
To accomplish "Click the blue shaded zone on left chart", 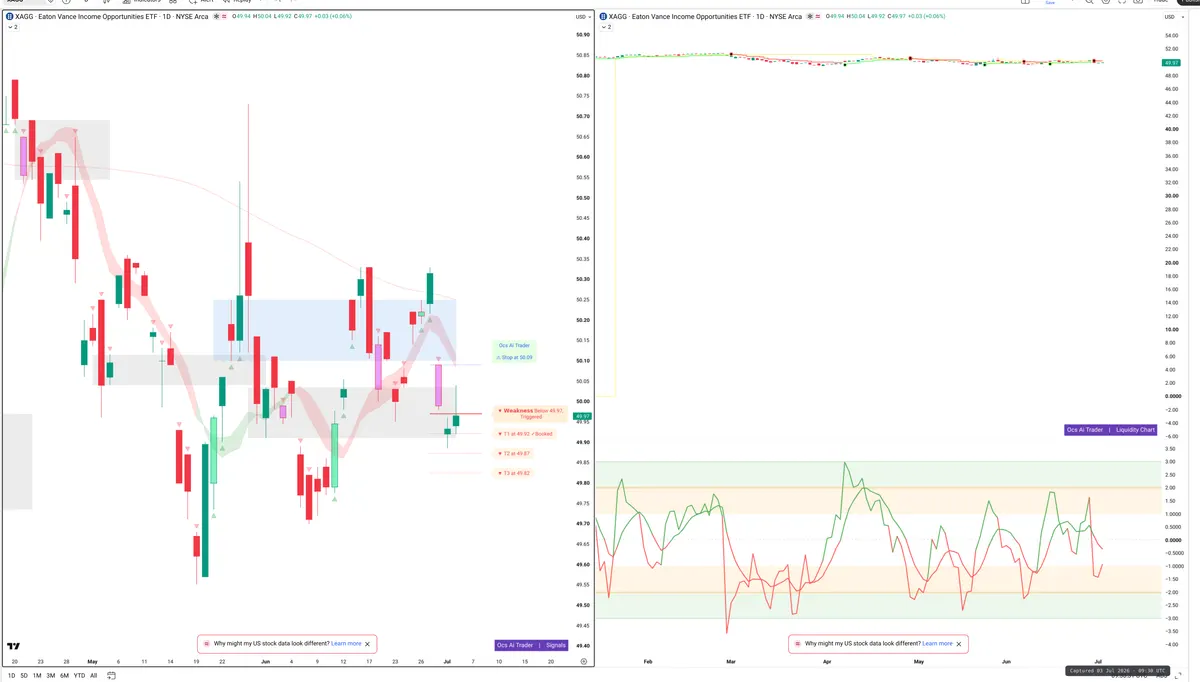I will [334, 330].
